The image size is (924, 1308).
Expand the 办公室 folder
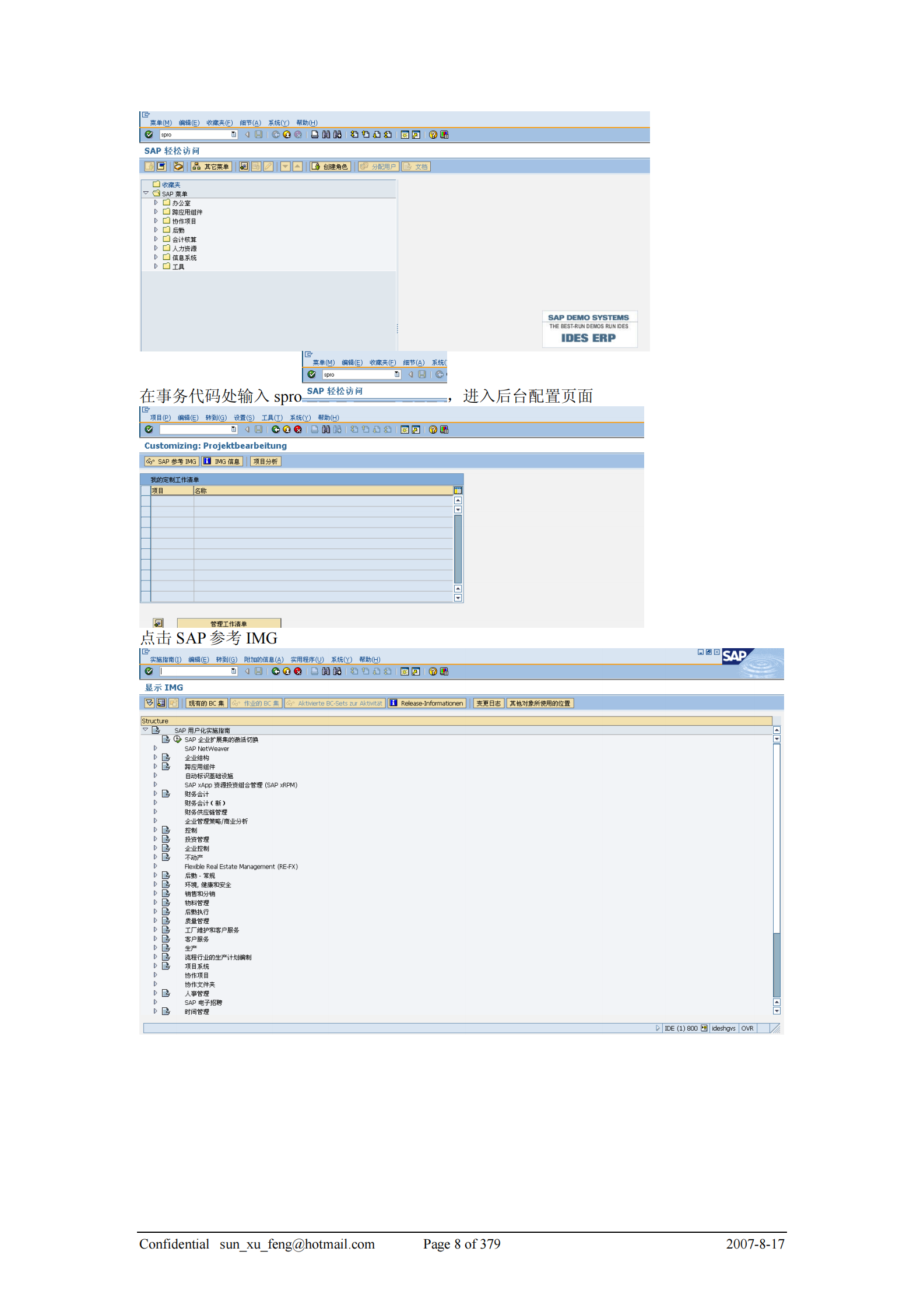point(156,203)
